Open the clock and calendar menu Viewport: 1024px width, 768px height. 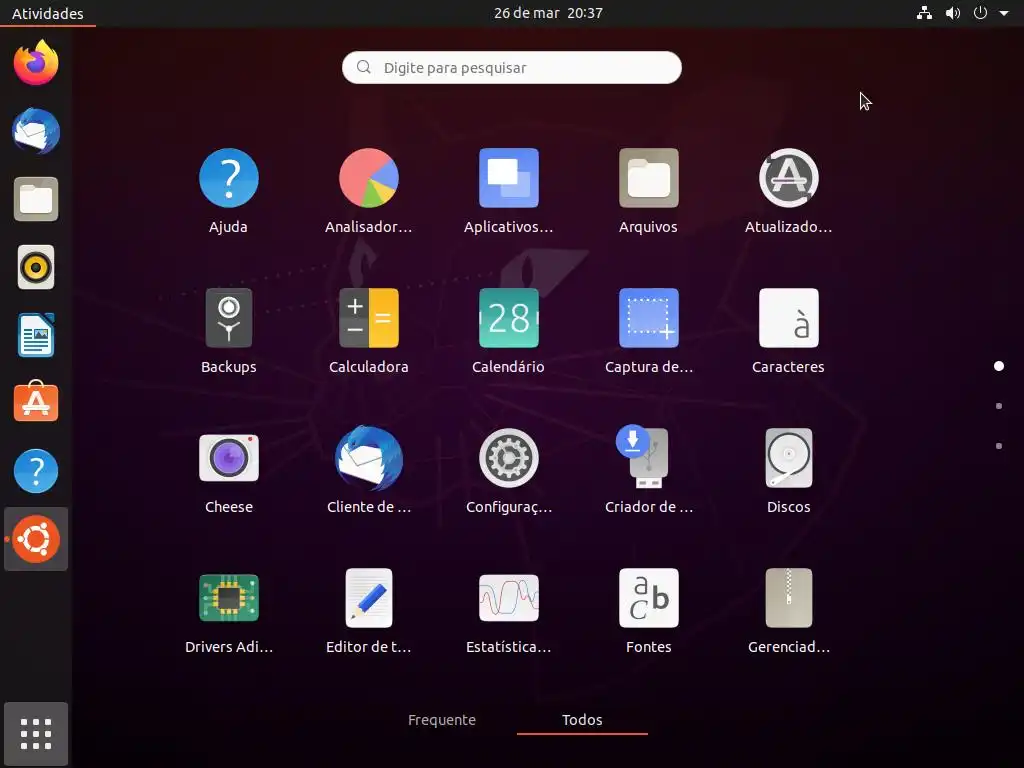(x=548, y=13)
